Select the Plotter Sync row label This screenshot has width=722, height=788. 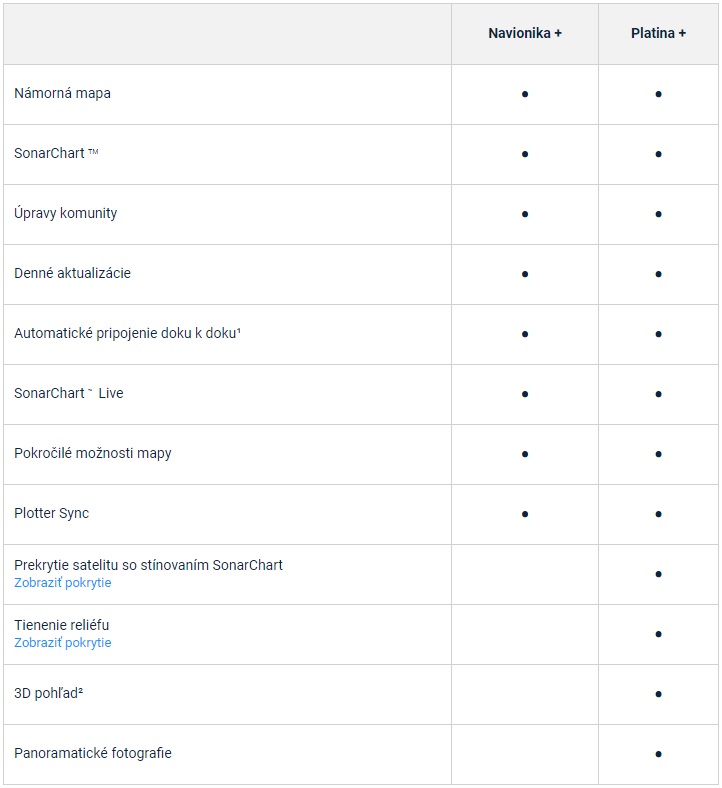click(x=51, y=513)
